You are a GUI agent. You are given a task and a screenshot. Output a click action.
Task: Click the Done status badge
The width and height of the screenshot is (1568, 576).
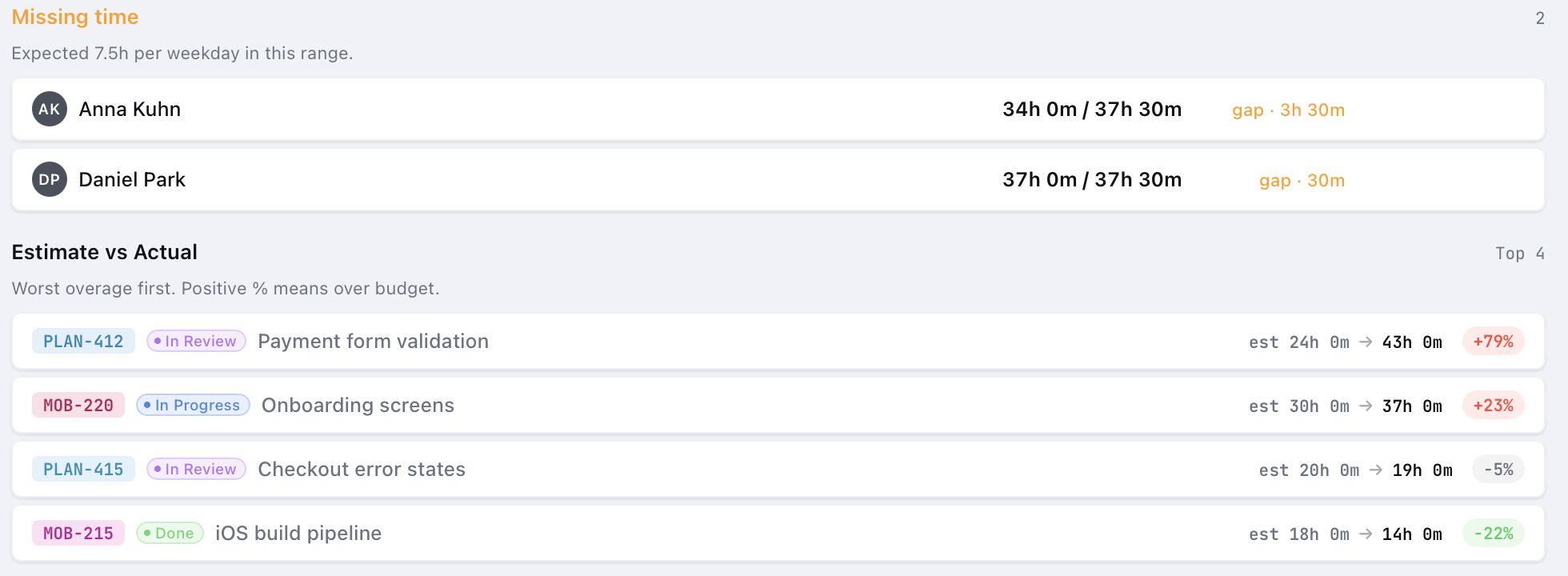tap(170, 533)
